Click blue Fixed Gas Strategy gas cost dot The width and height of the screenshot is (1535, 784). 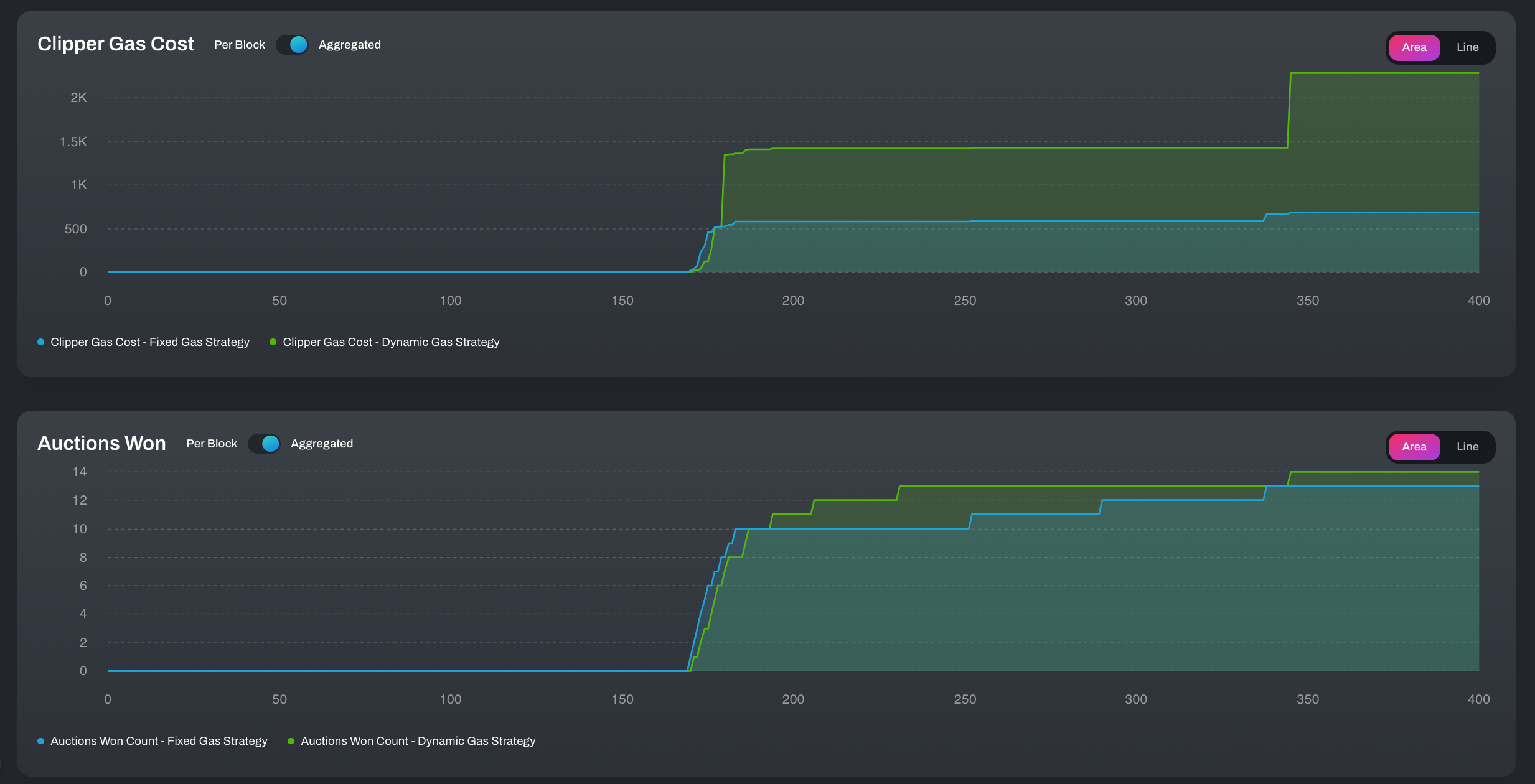(41, 342)
